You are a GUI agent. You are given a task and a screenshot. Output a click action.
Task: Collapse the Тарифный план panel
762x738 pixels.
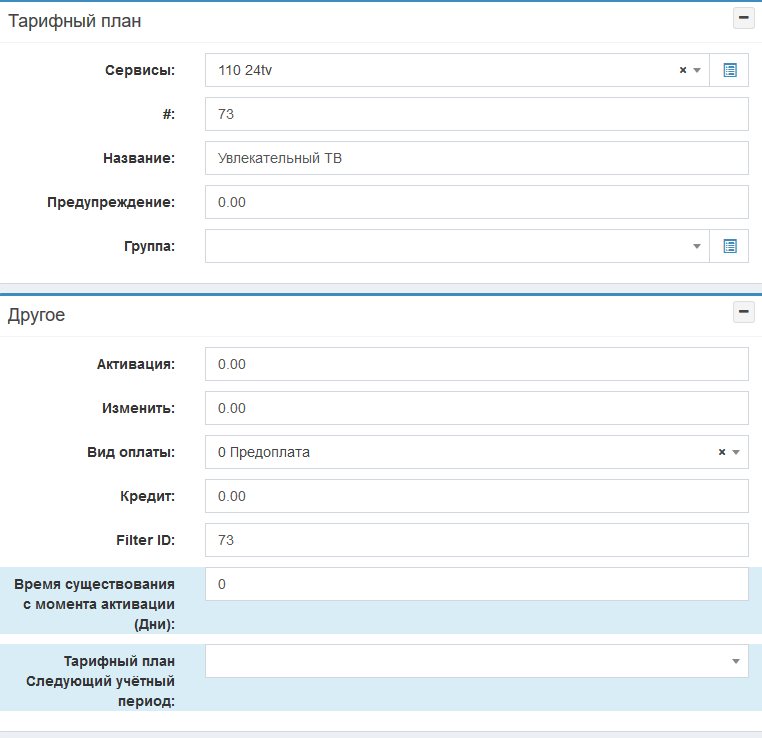coord(743,18)
